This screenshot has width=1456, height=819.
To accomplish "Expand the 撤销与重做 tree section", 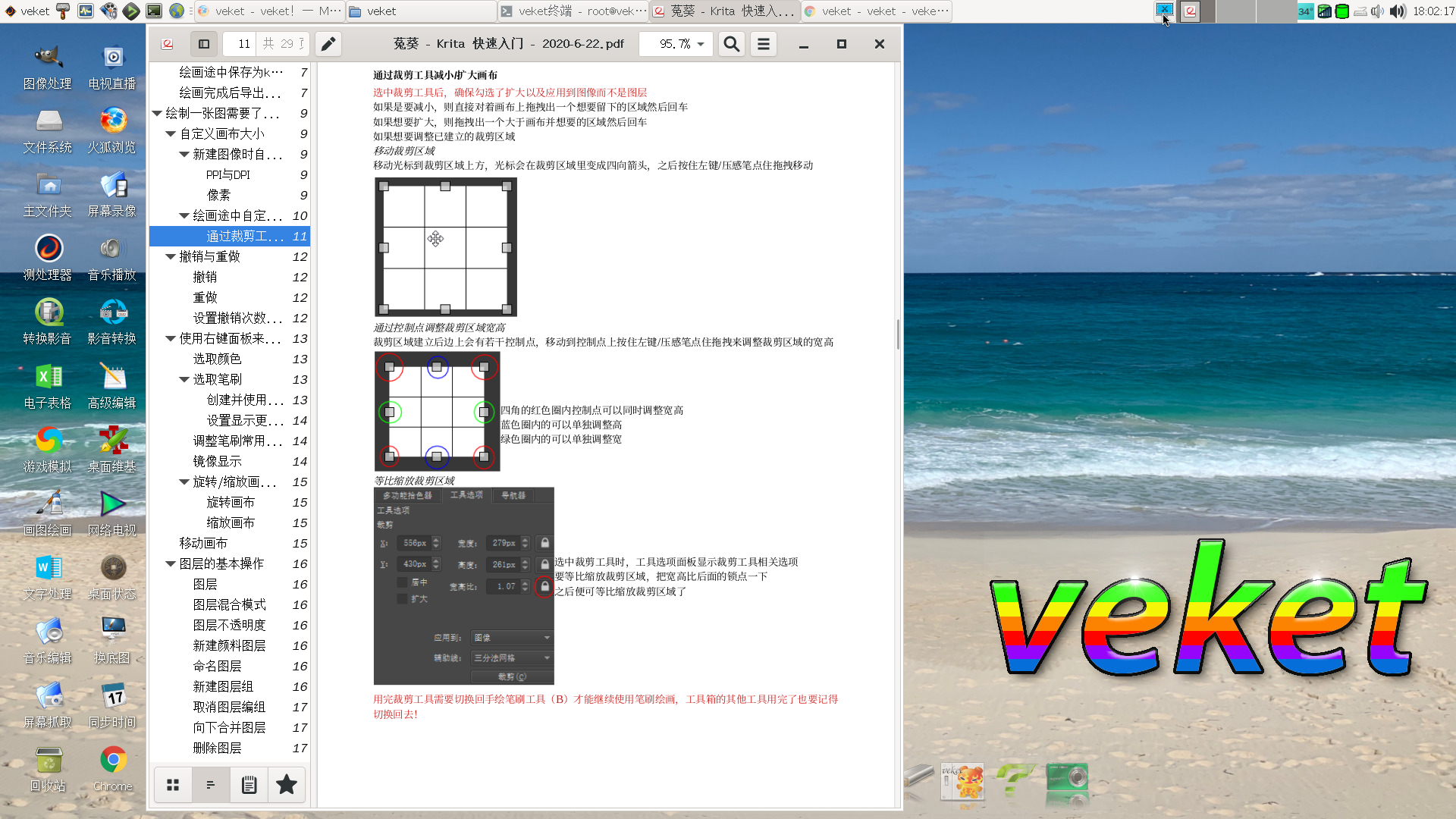I will (x=170, y=256).
